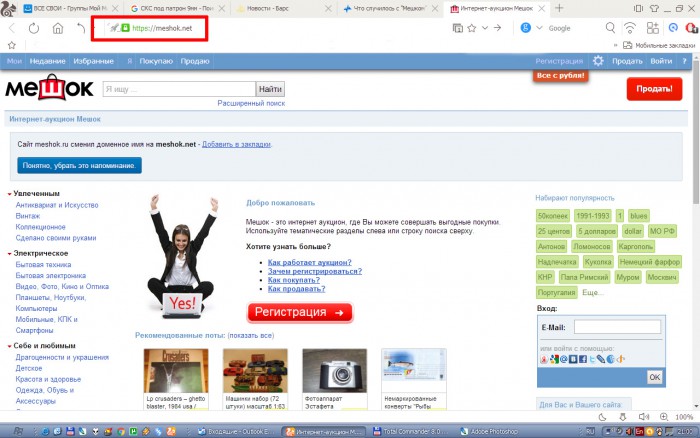Go back with browser back arrow
This screenshot has height=438, width=700.
coord(12,28)
